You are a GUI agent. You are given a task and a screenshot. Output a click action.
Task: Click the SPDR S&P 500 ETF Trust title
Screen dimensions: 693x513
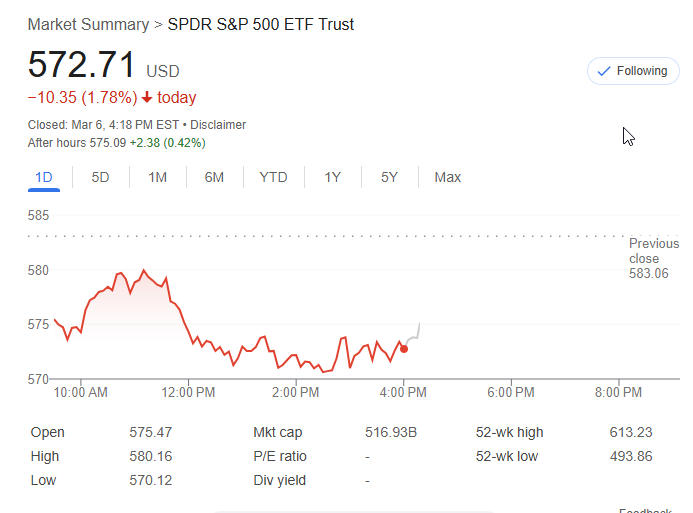coord(260,24)
